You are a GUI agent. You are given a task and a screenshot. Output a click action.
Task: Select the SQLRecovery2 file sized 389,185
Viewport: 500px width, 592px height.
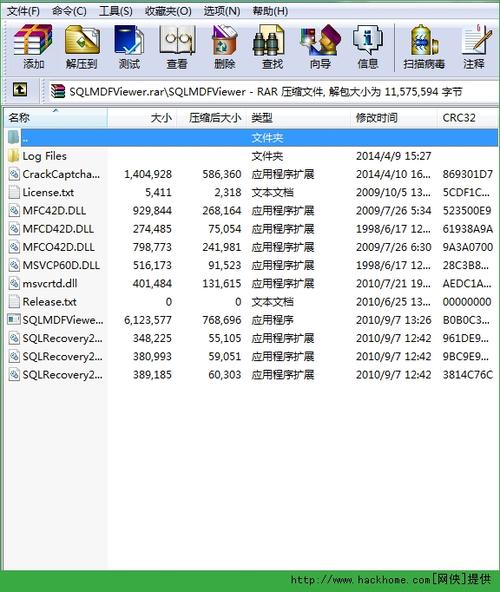tap(62, 375)
